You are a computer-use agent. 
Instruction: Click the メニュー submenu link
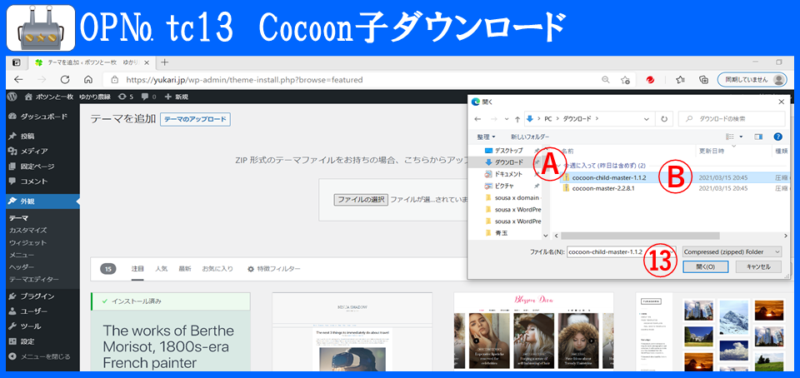[x=21, y=255]
